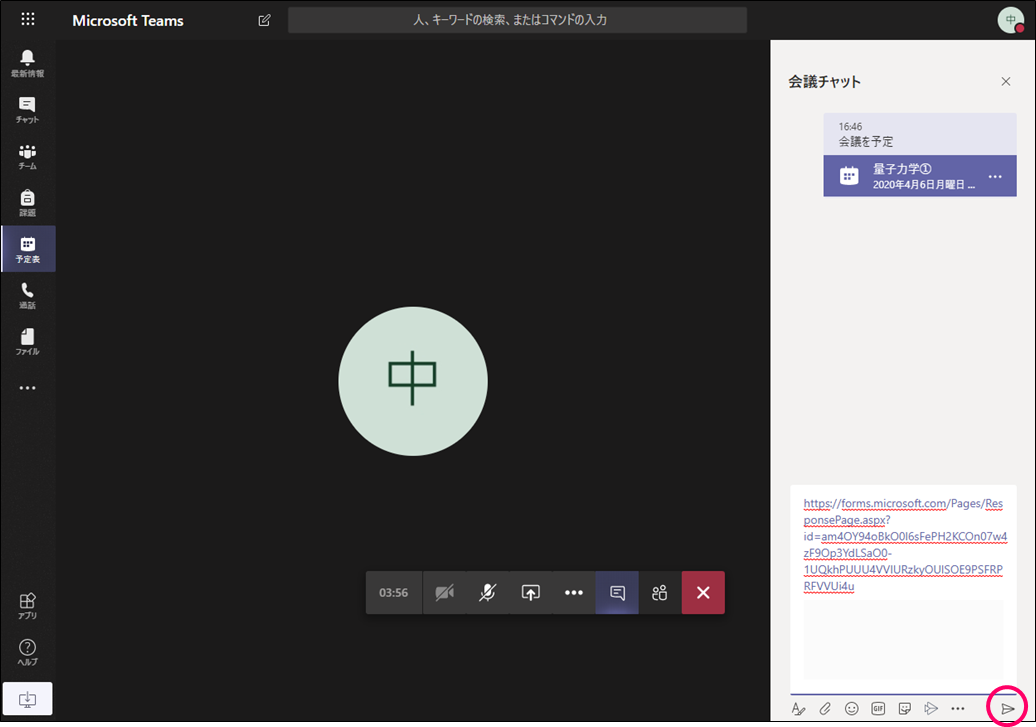Open the sticker picker
This screenshot has height=727, width=1036.
(905, 708)
